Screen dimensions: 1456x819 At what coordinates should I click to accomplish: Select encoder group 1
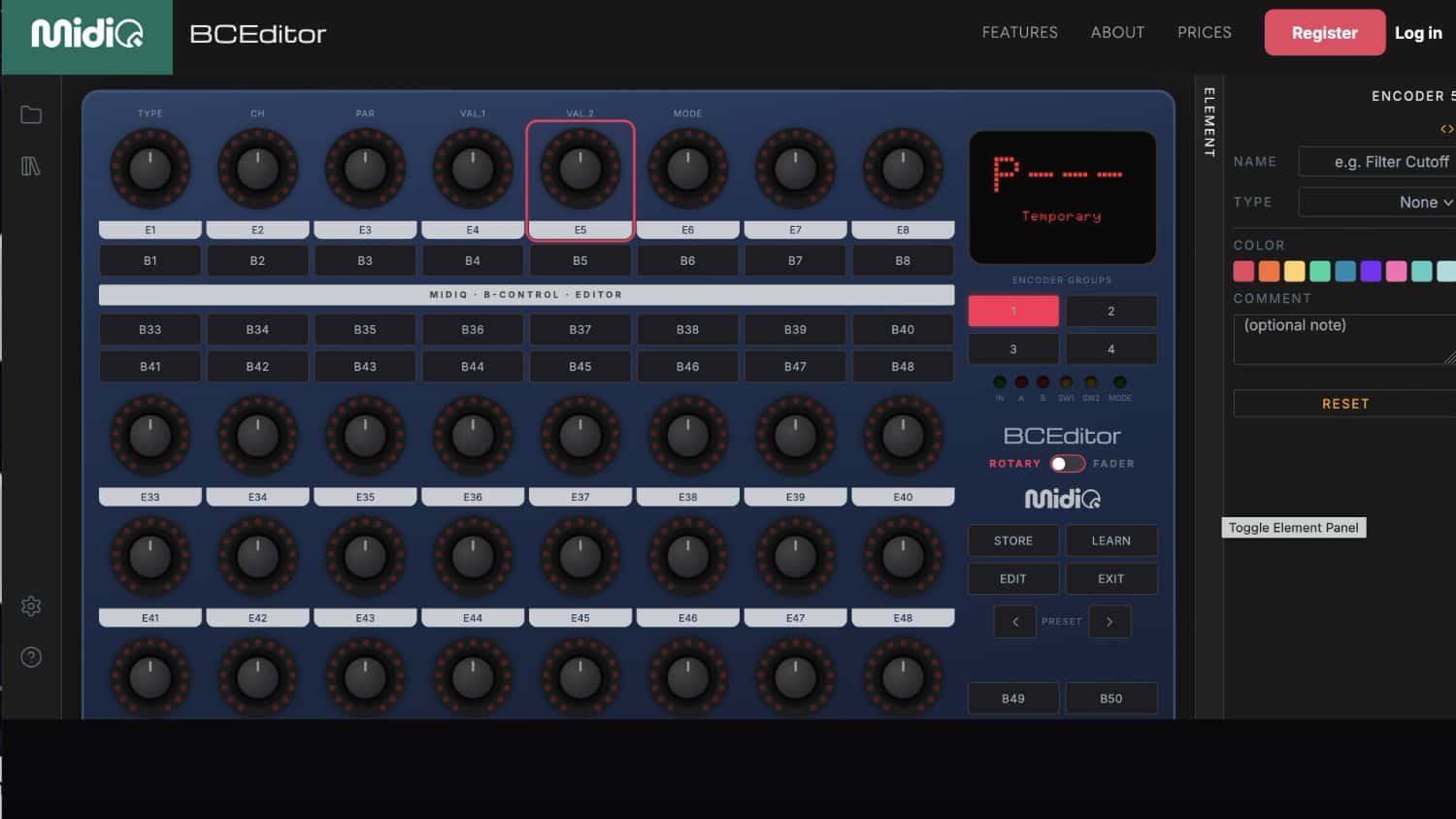[x=1013, y=311]
